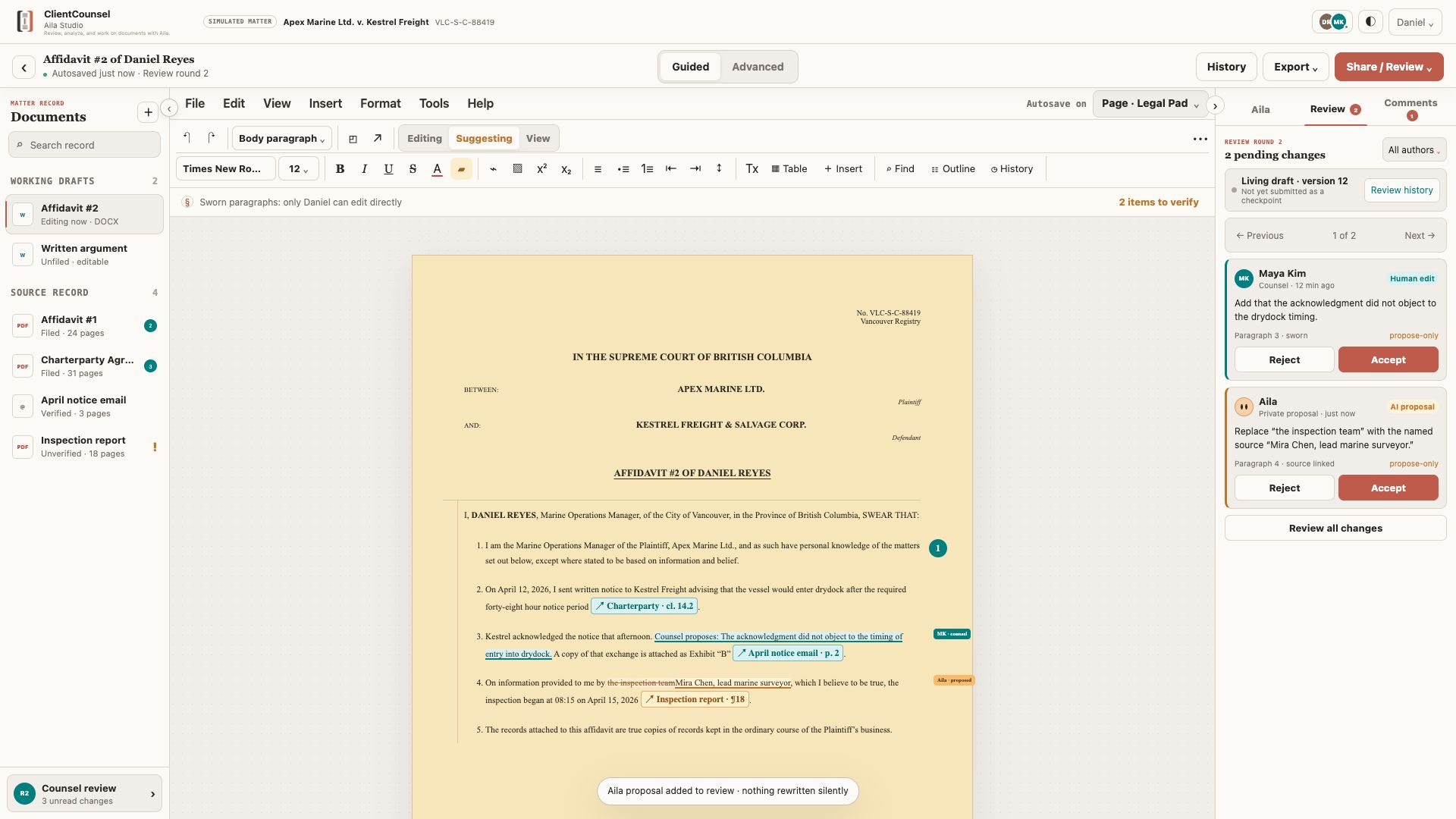The width and height of the screenshot is (1456, 819).
Task: Open the Format menu
Action: (381, 104)
